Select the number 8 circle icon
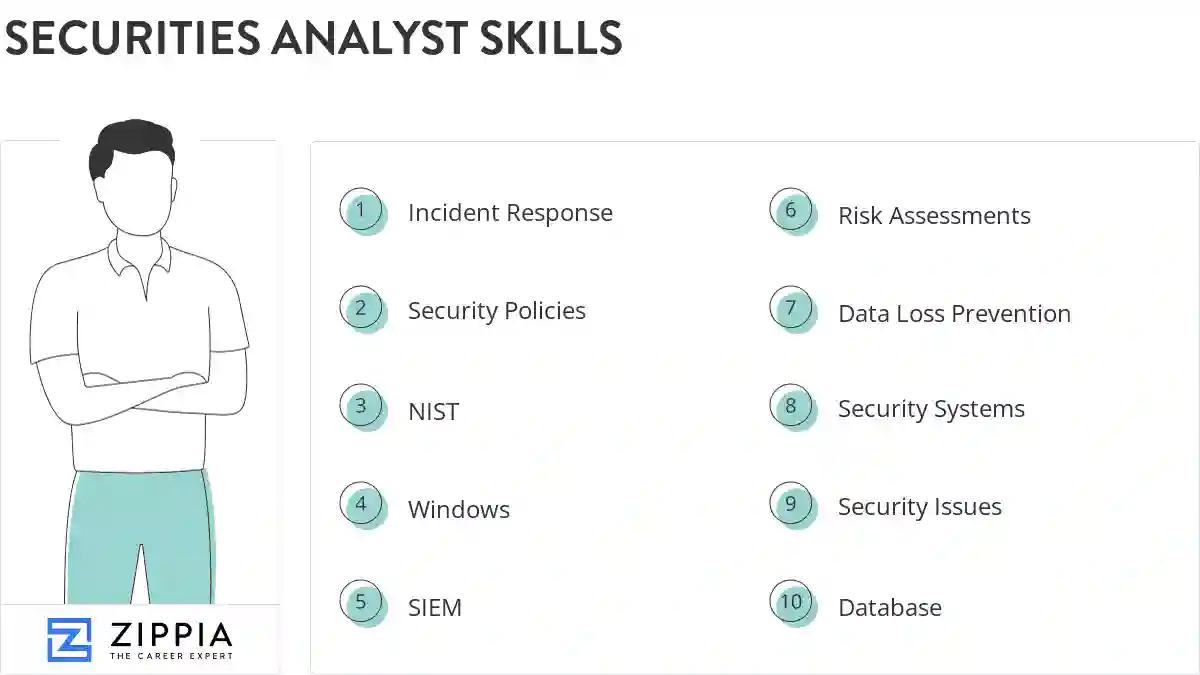This screenshot has width=1200, height=675. click(791, 407)
